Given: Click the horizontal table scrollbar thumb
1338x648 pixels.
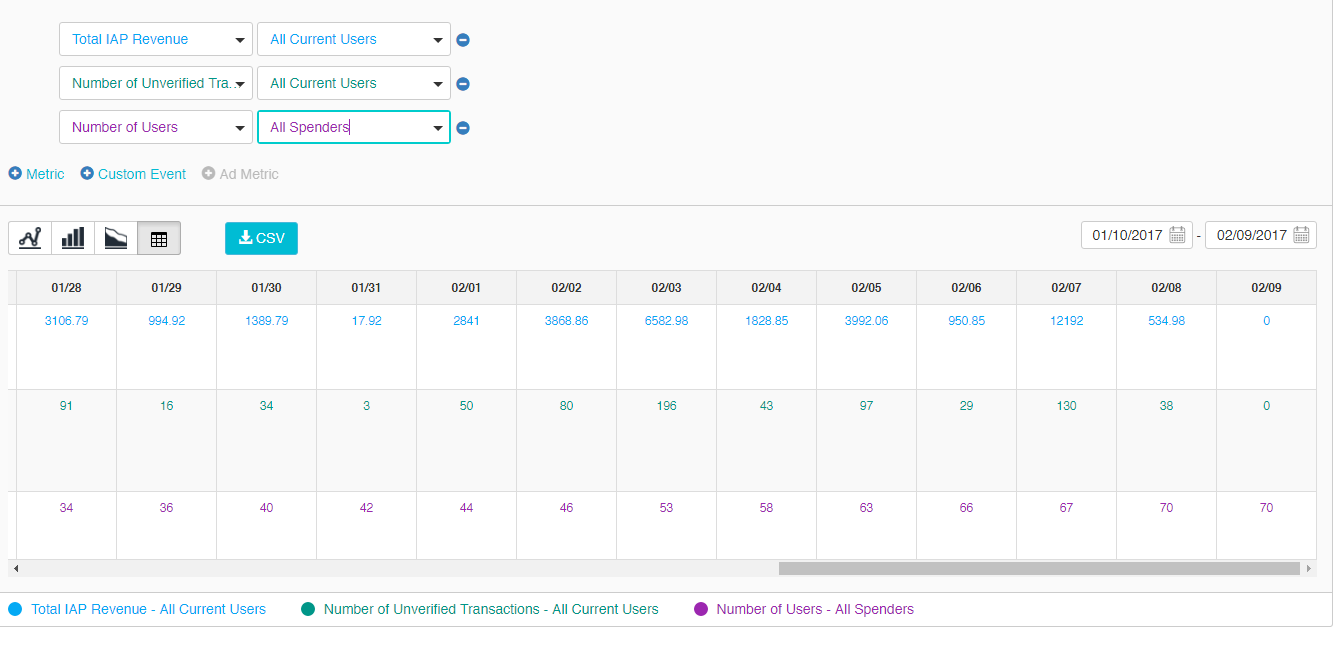Looking at the screenshot, I should 1038,568.
